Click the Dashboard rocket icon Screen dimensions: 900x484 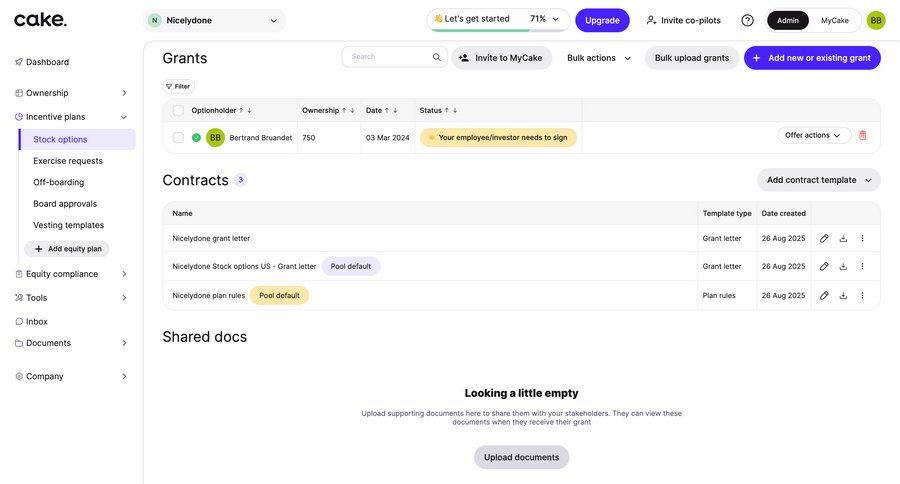pyautogui.click(x=19, y=62)
